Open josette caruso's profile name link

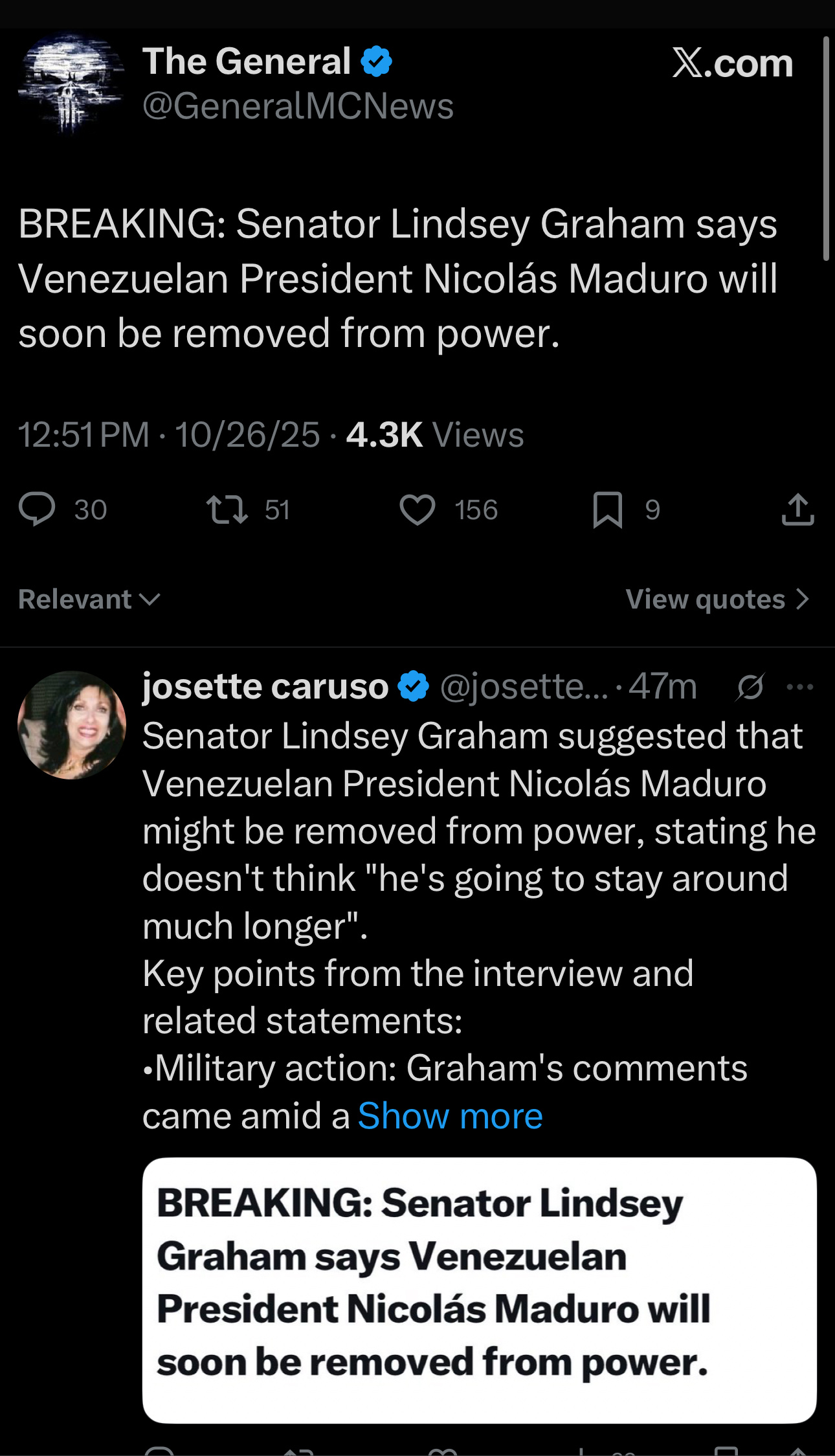[265, 686]
